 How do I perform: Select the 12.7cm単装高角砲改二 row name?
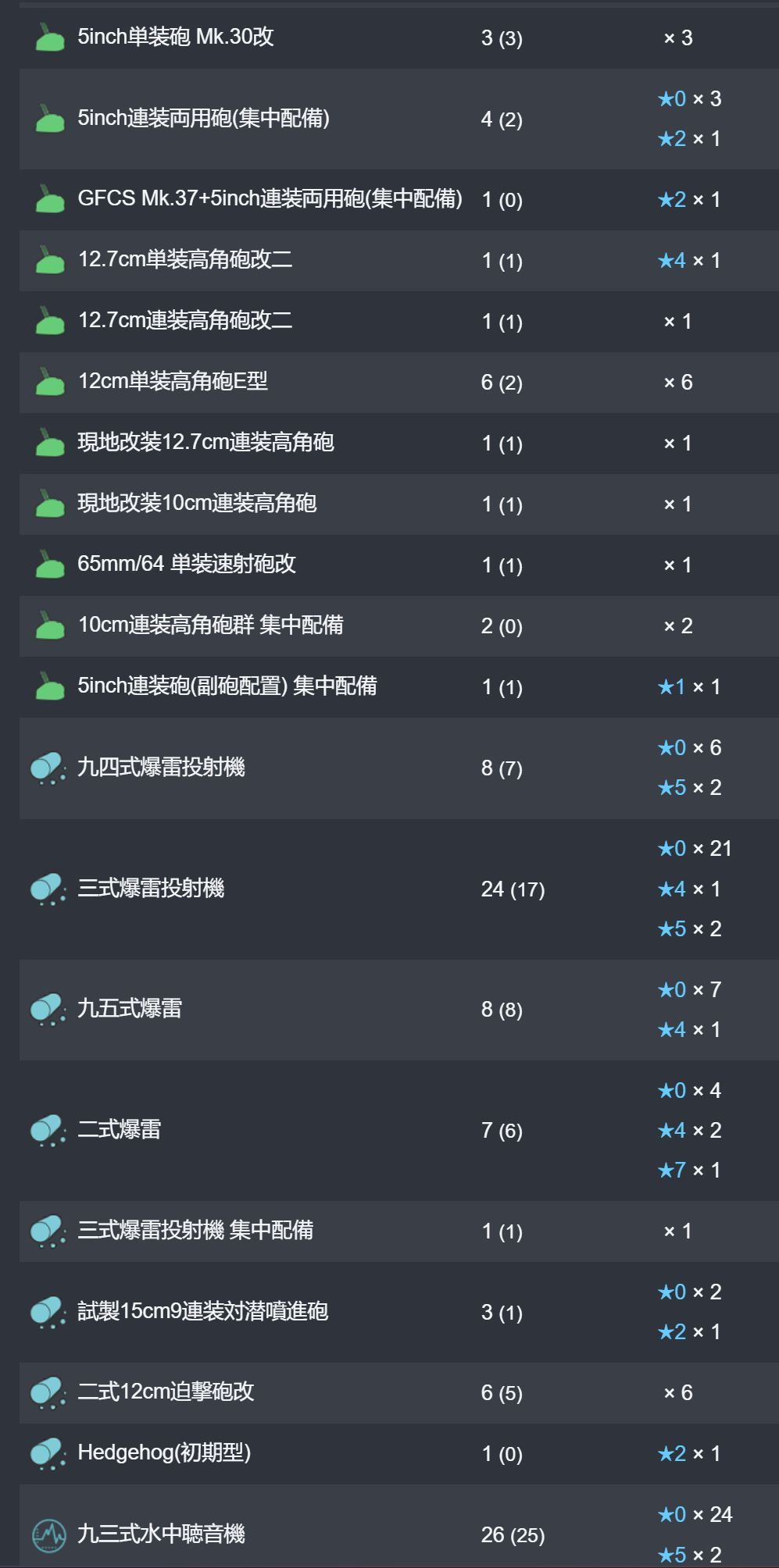coord(185,259)
